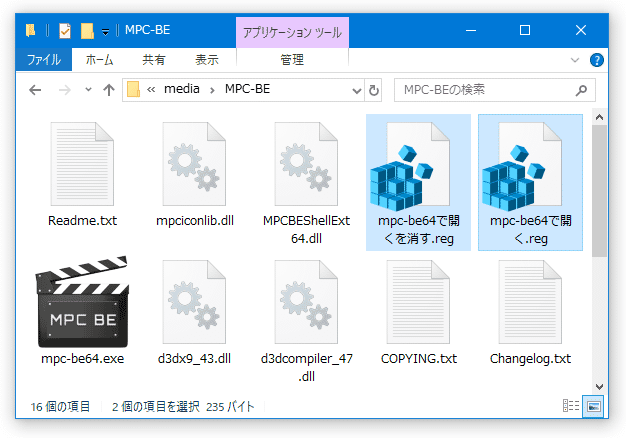Click the New Folder quick access icon
This screenshot has width=626, height=438.
[87, 31]
